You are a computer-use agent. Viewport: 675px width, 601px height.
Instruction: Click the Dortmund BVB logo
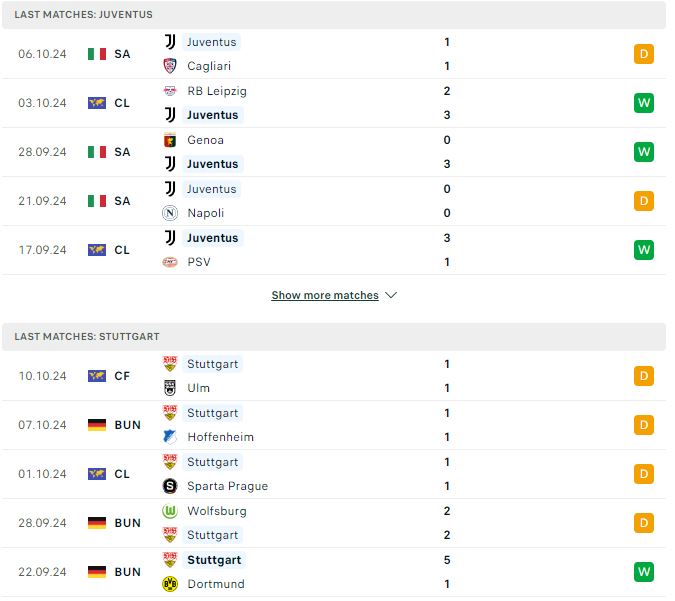point(170,585)
